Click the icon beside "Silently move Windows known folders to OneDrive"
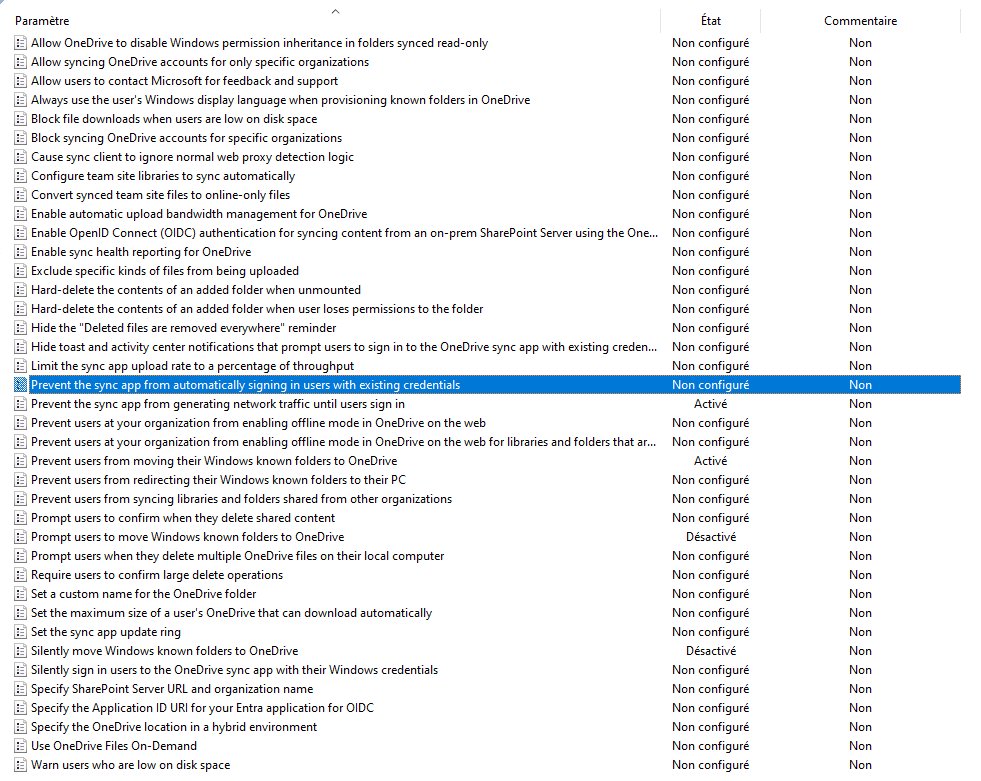This screenshot has width=981, height=781. [x=21, y=651]
